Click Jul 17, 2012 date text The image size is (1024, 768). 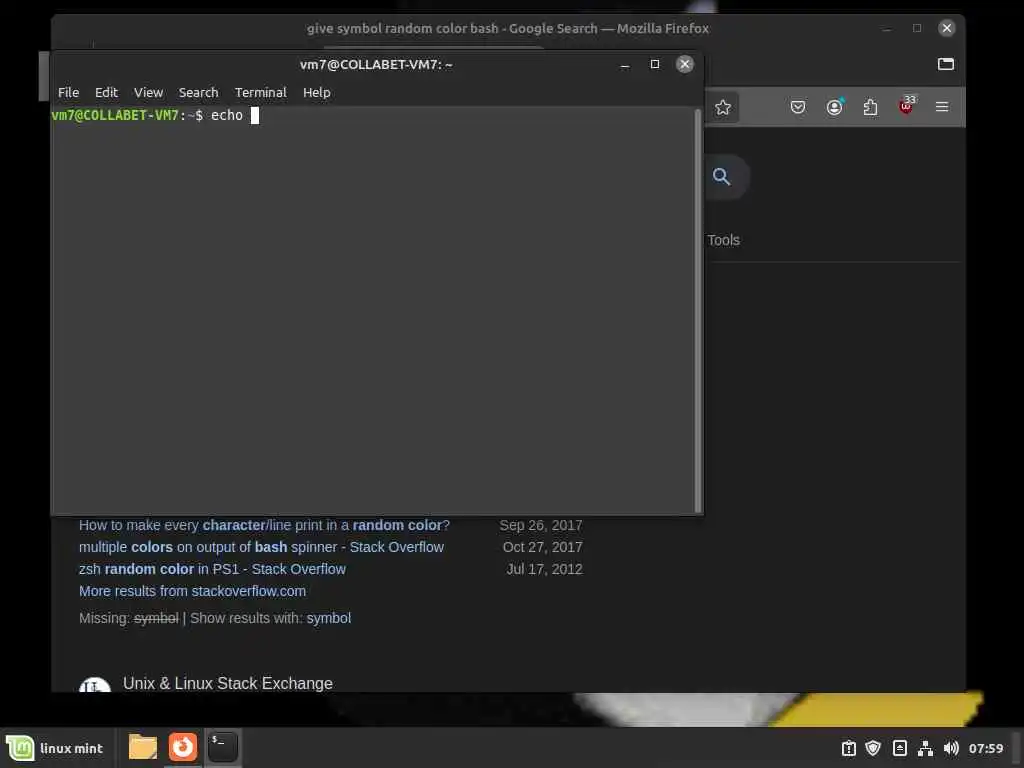coord(544,569)
